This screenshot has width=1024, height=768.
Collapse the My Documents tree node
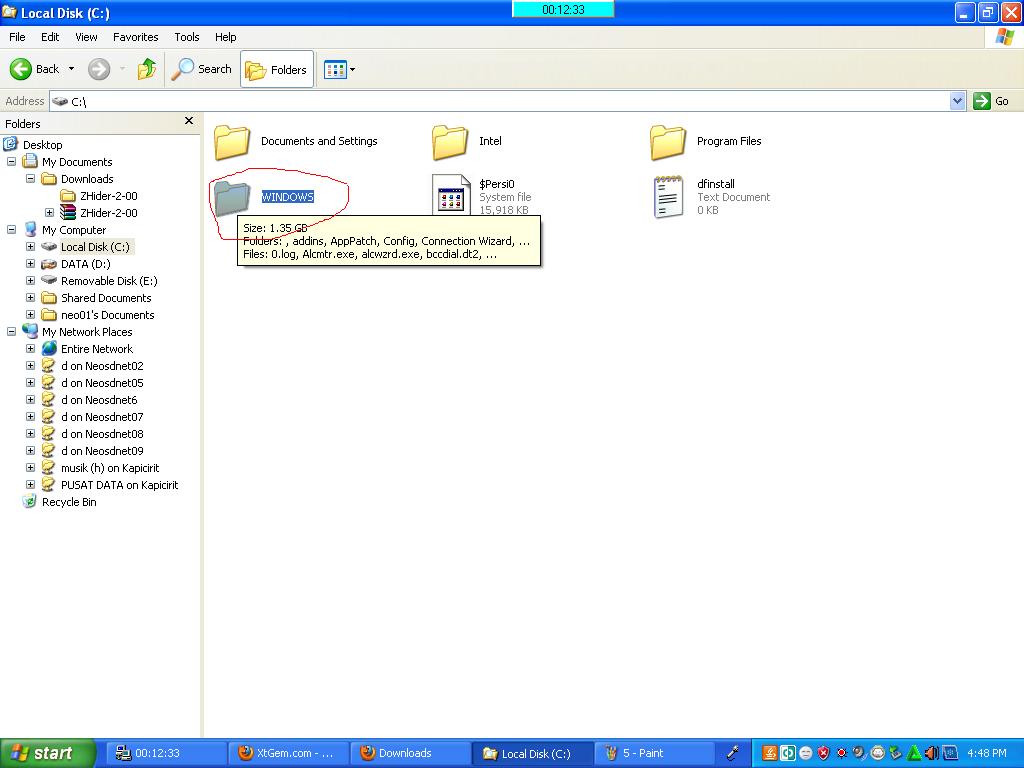pyautogui.click(x=11, y=161)
